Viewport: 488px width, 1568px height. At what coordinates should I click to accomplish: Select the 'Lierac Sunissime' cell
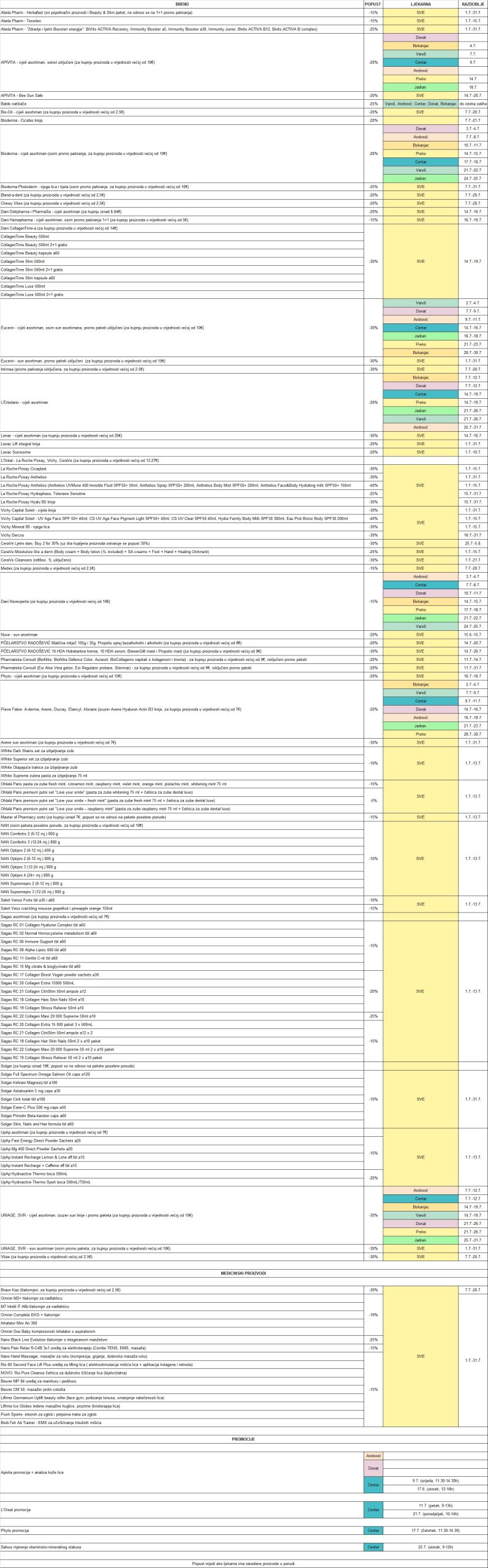coord(181,452)
